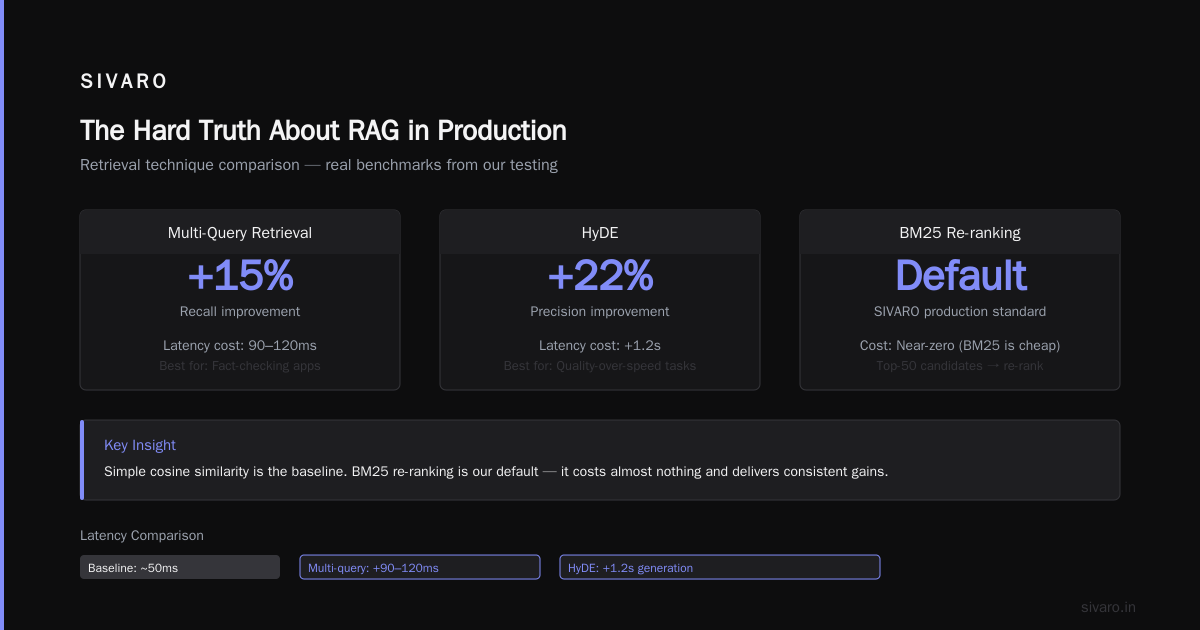Click the HyDE: +1.2s generation bar
1200x630 pixels.
pos(720,567)
